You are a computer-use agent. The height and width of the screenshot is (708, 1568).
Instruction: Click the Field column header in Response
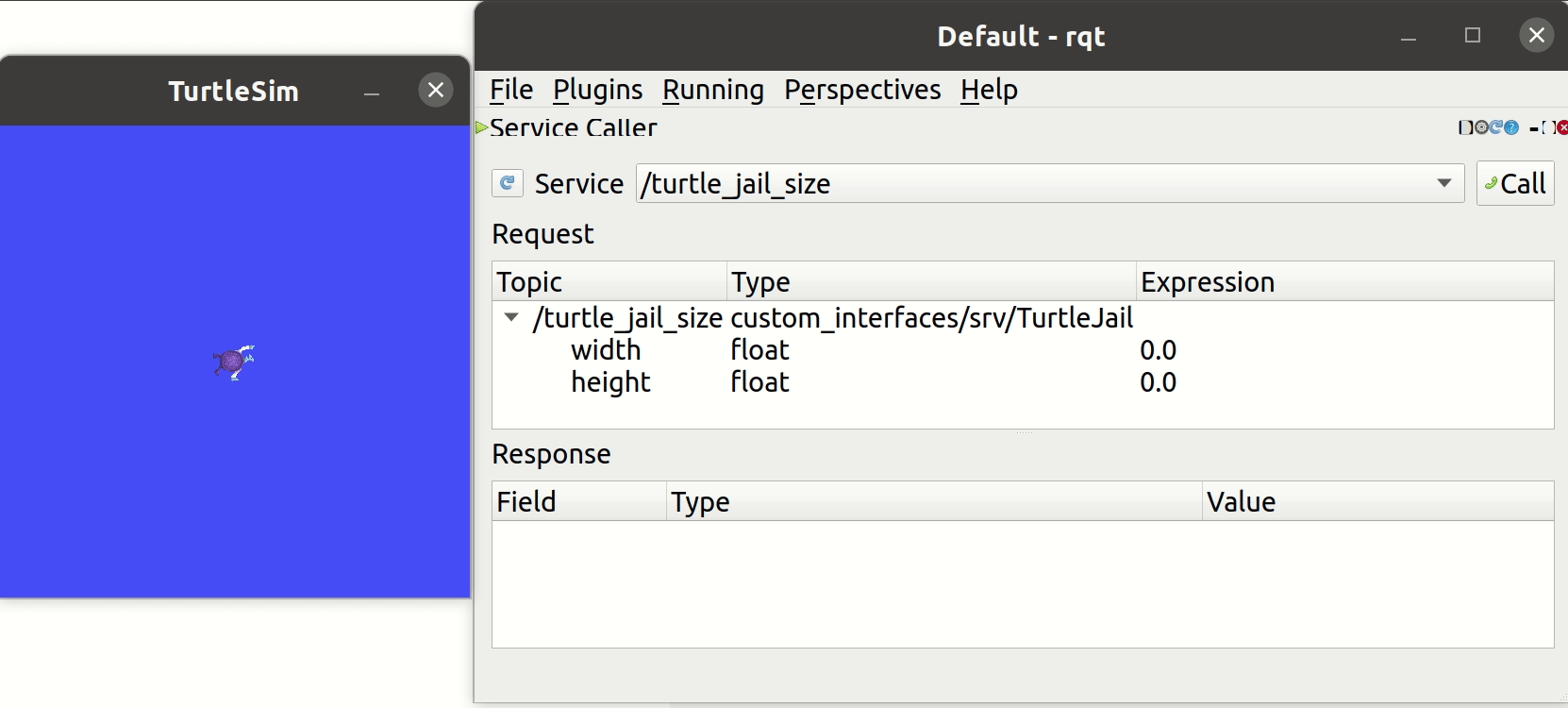pos(579,501)
